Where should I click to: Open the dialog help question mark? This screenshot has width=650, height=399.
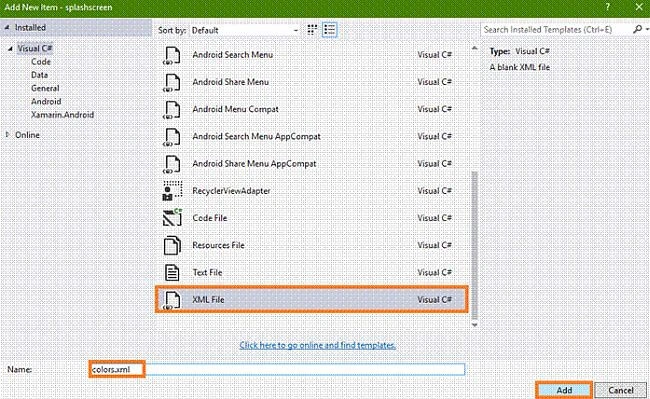click(x=607, y=7)
